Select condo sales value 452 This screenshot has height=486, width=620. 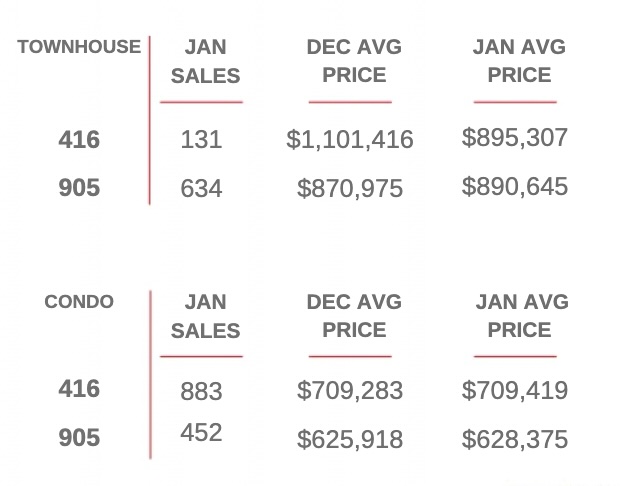click(x=201, y=432)
